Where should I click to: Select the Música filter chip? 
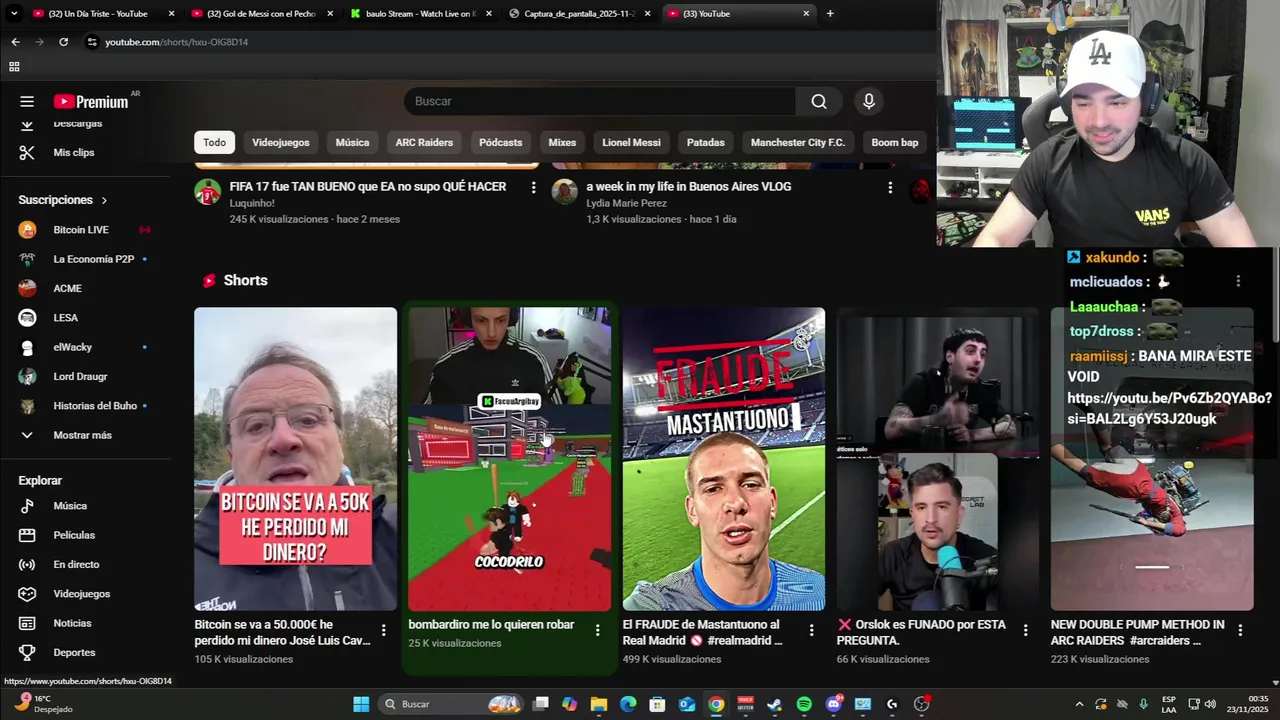pos(352,142)
